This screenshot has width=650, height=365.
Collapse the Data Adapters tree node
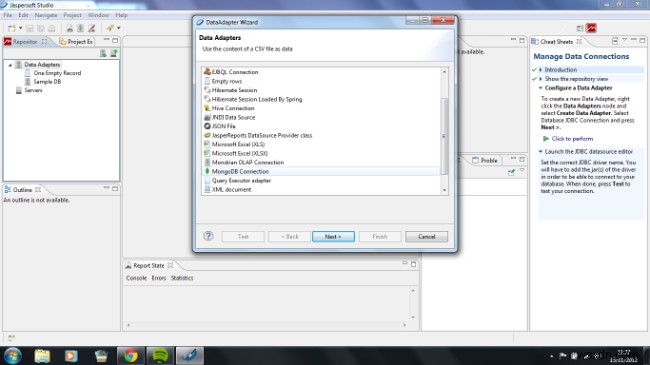[10, 65]
